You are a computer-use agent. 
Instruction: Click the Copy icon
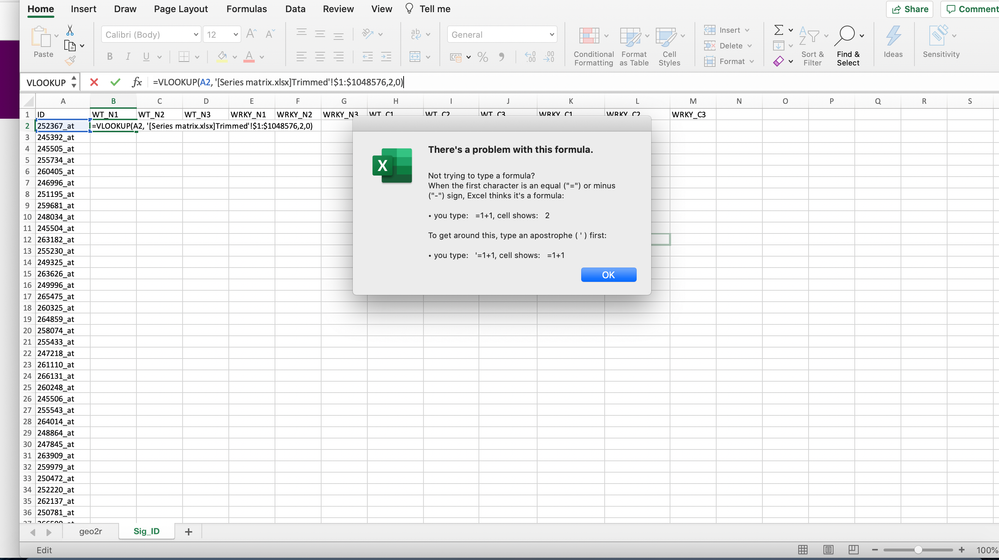coord(70,46)
